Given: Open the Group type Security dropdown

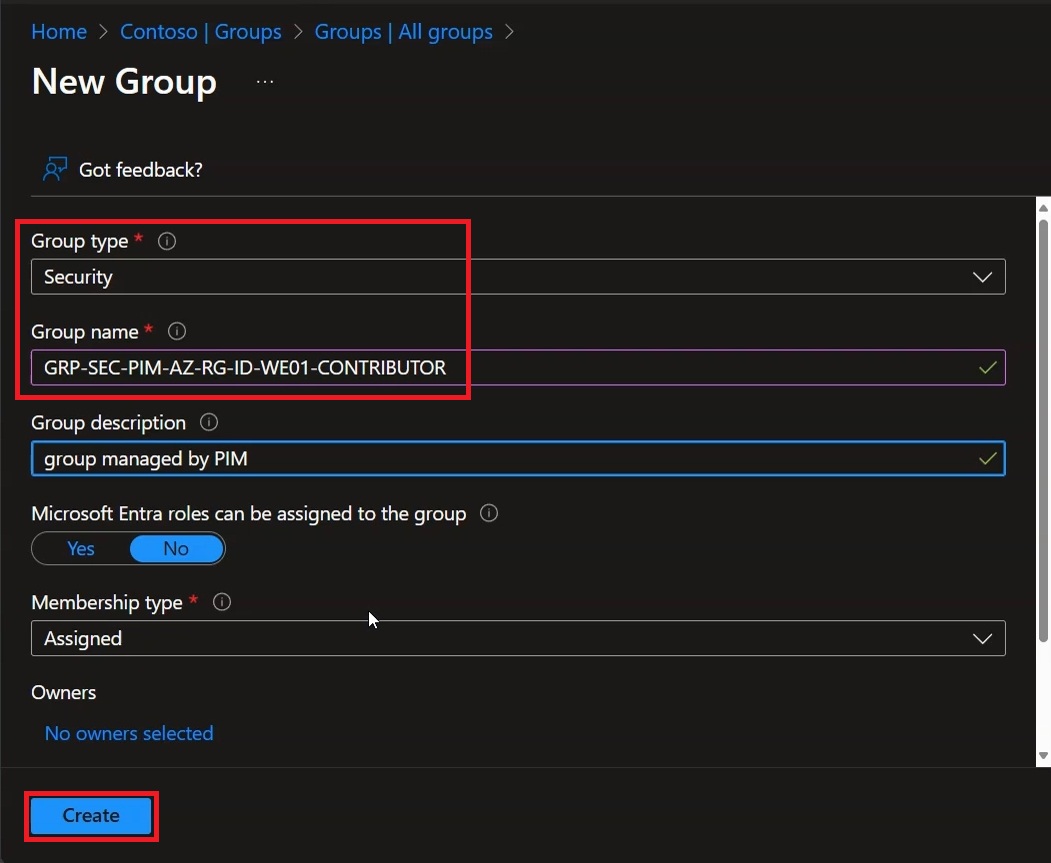Looking at the screenshot, I should pyautogui.click(x=518, y=277).
